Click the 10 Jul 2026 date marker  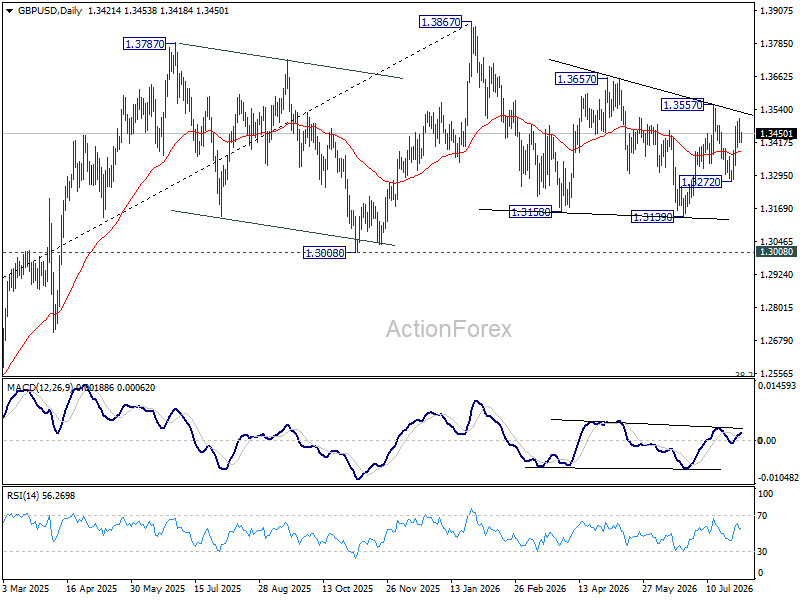(730, 588)
